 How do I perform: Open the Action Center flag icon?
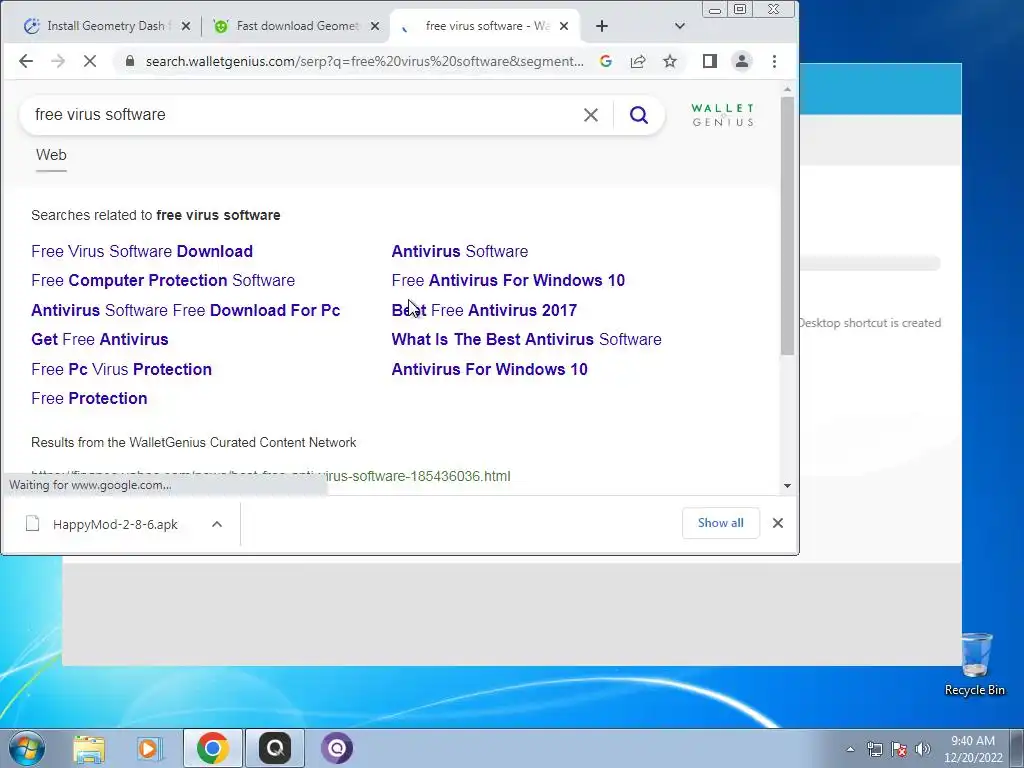pyautogui.click(x=899, y=749)
